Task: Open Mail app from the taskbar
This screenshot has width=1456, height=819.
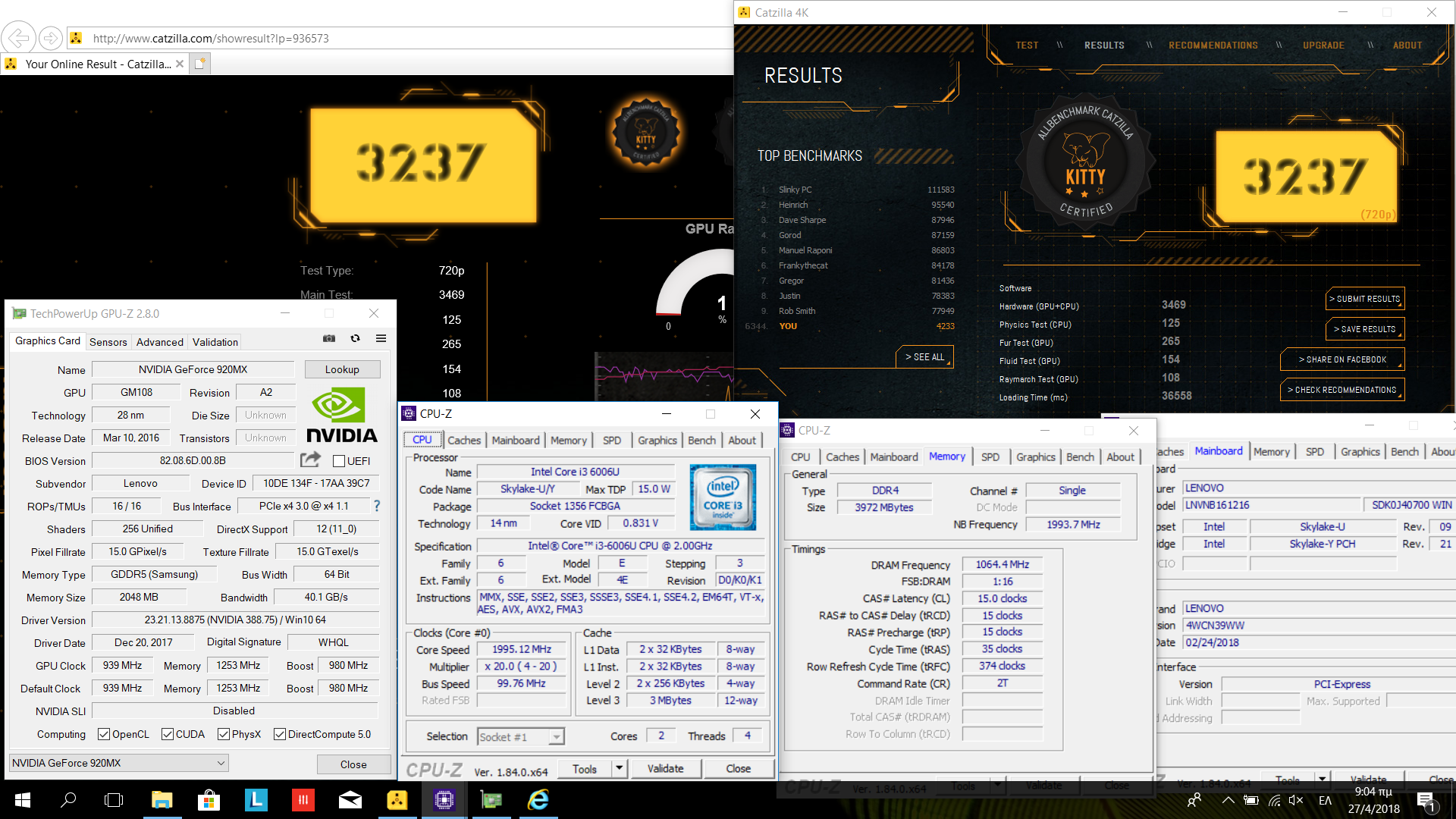Action: [350, 799]
